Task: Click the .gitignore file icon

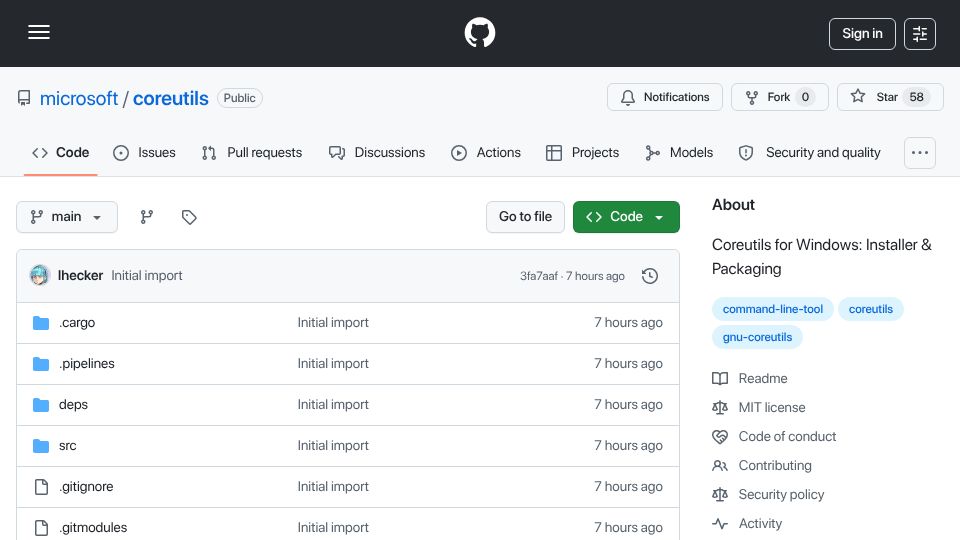Action: (41, 487)
